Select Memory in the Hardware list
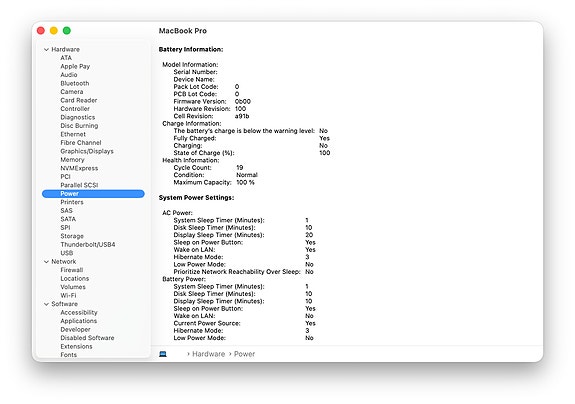The image size is (575, 404). click(x=72, y=159)
